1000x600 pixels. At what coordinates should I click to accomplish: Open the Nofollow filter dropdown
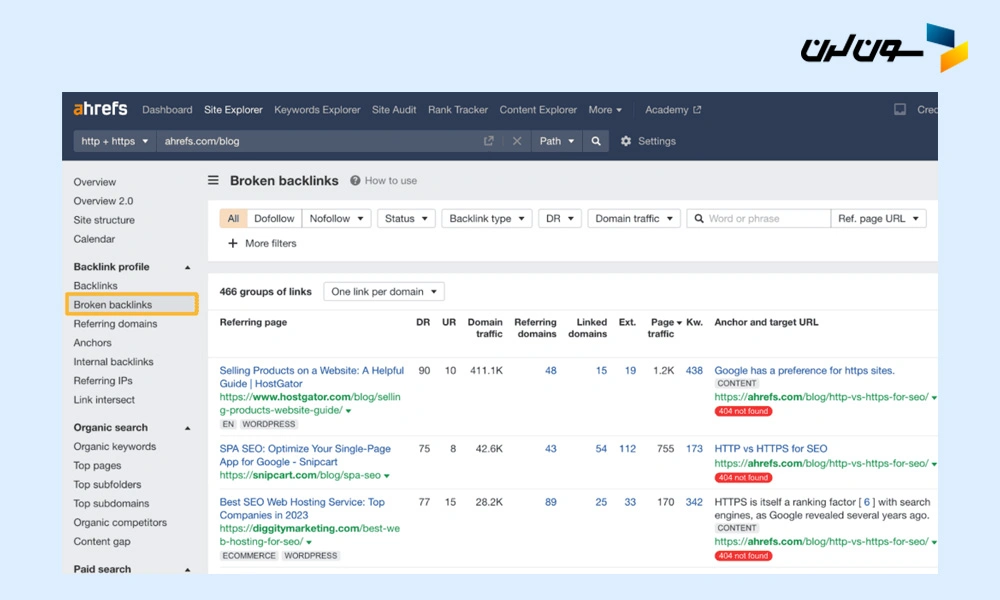coord(336,218)
